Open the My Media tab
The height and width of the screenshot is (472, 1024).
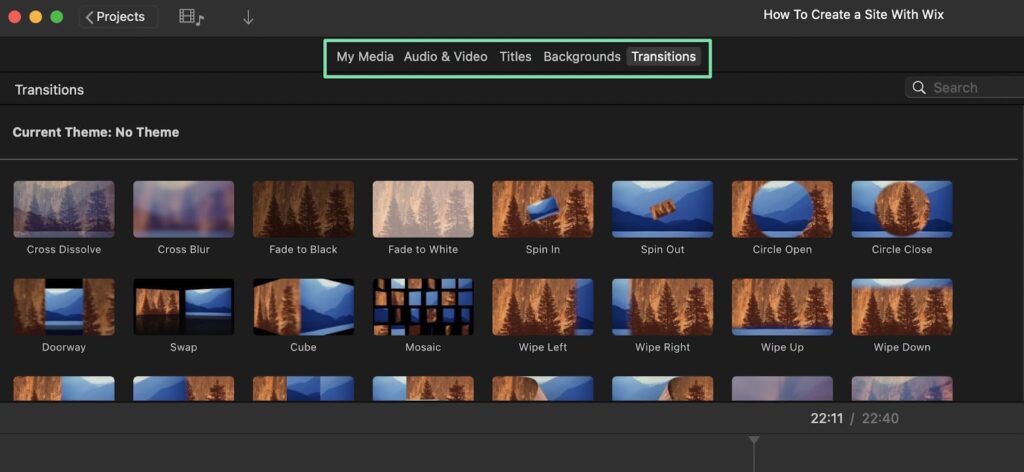coord(364,57)
